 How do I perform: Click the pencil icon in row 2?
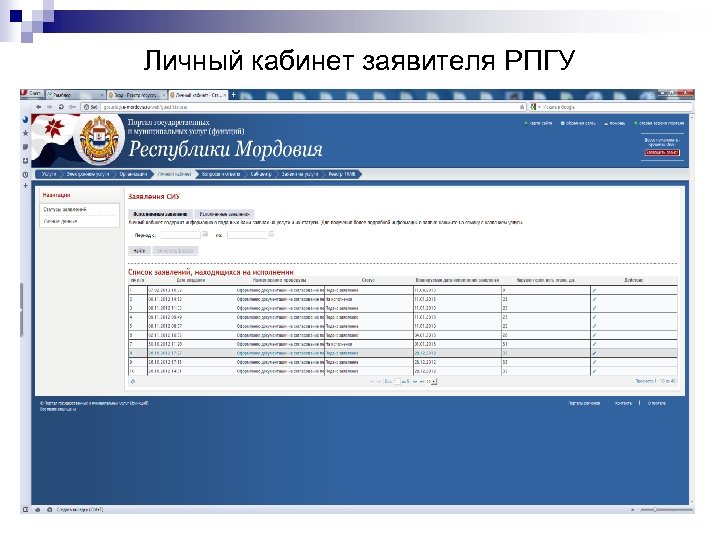tap(595, 299)
